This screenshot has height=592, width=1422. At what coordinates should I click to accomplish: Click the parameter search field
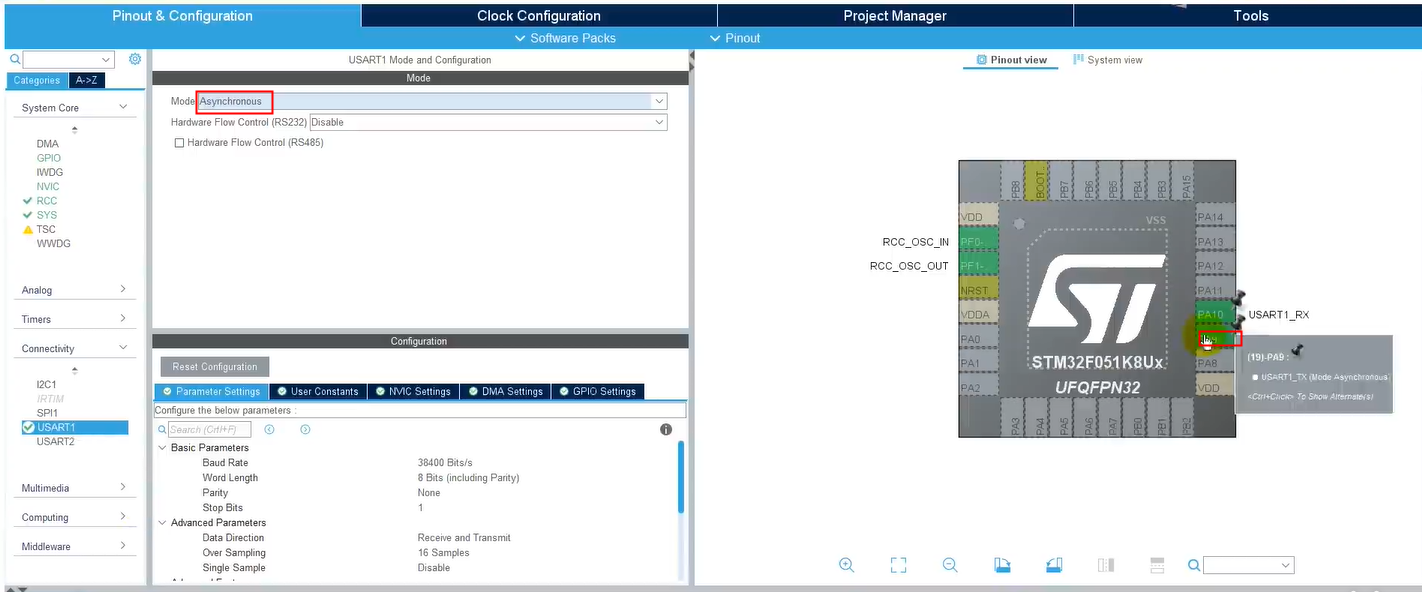pos(209,429)
